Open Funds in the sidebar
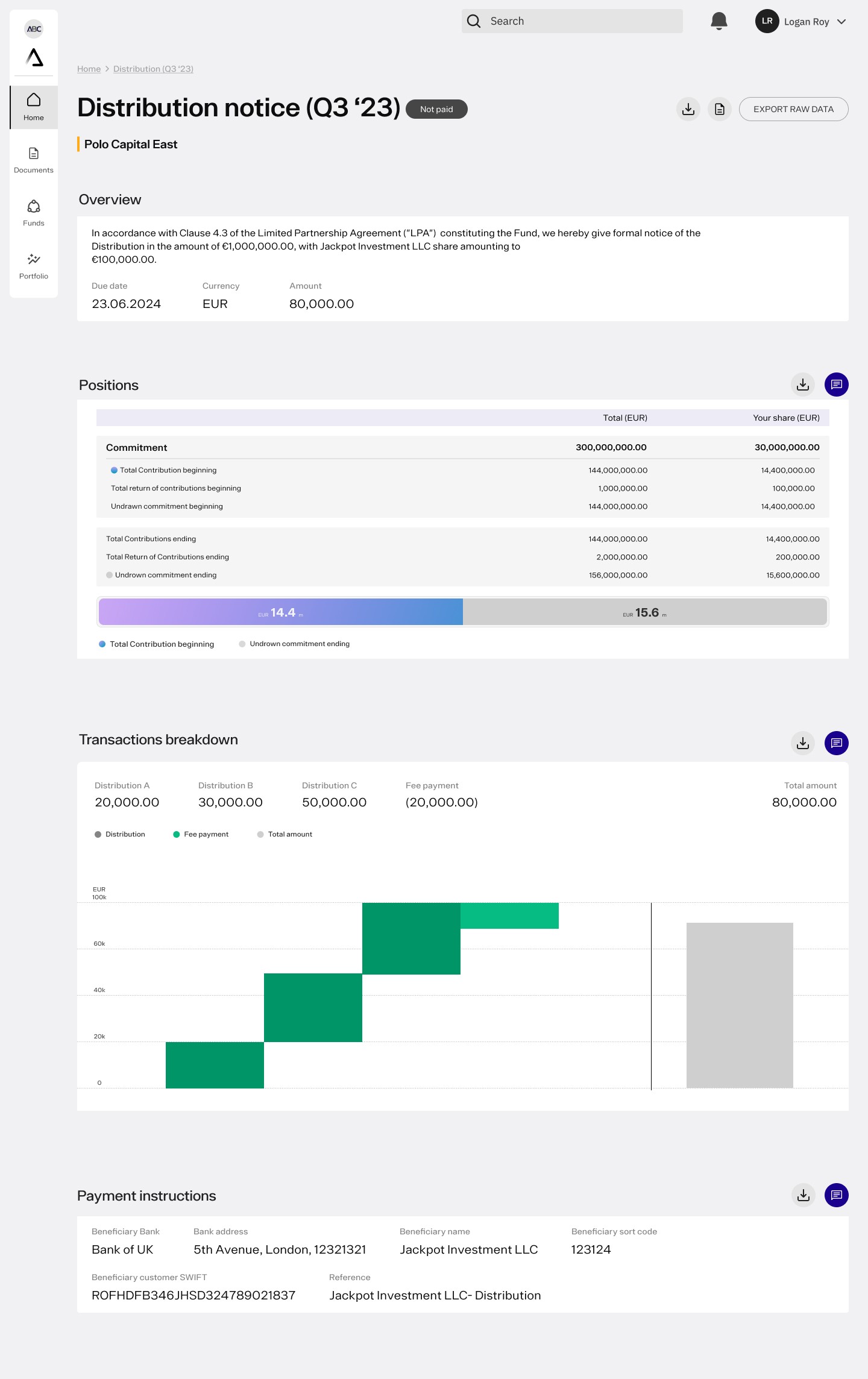This screenshot has width=868, height=1379. [34, 213]
